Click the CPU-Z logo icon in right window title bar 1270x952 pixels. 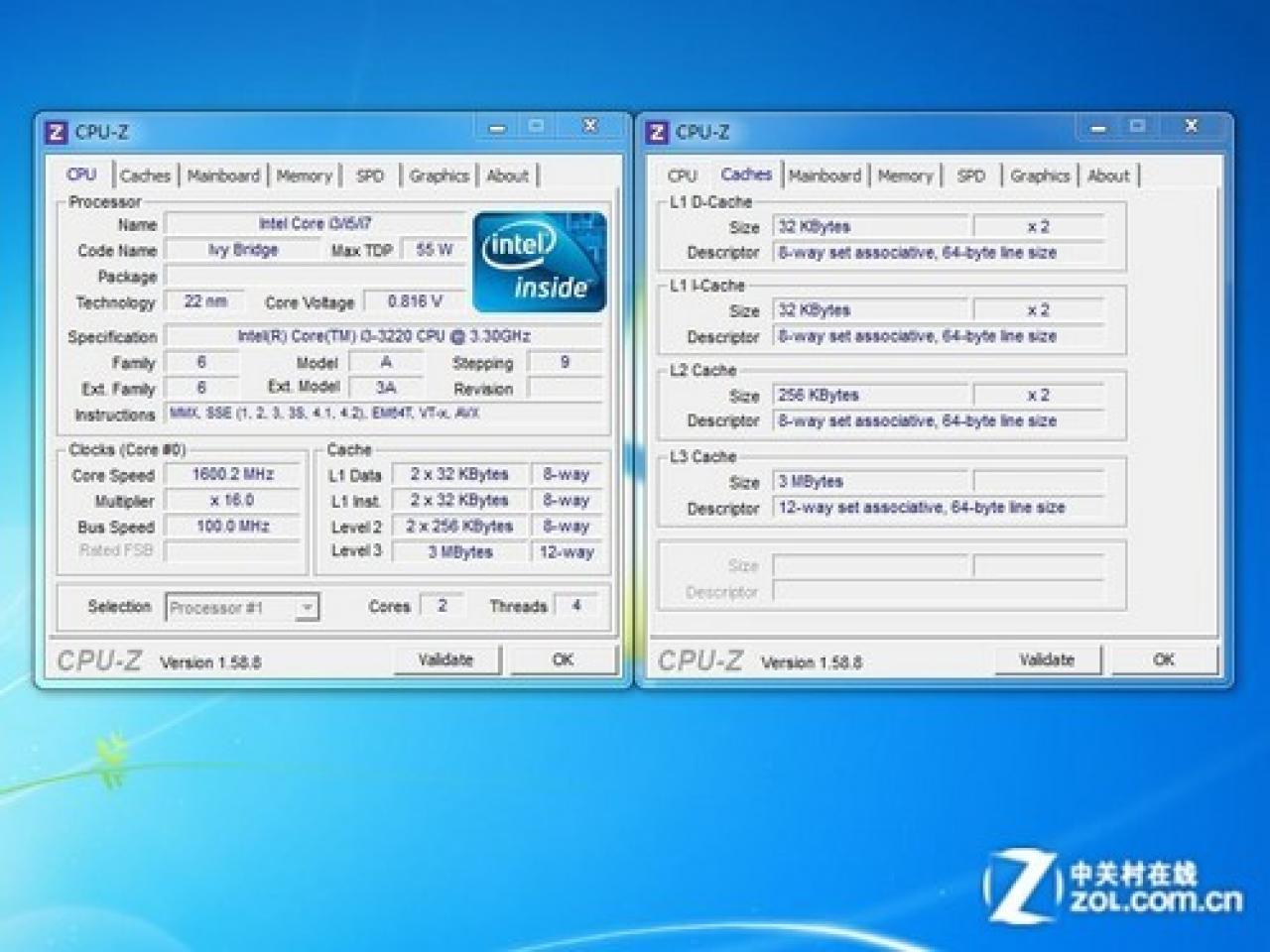(x=657, y=132)
